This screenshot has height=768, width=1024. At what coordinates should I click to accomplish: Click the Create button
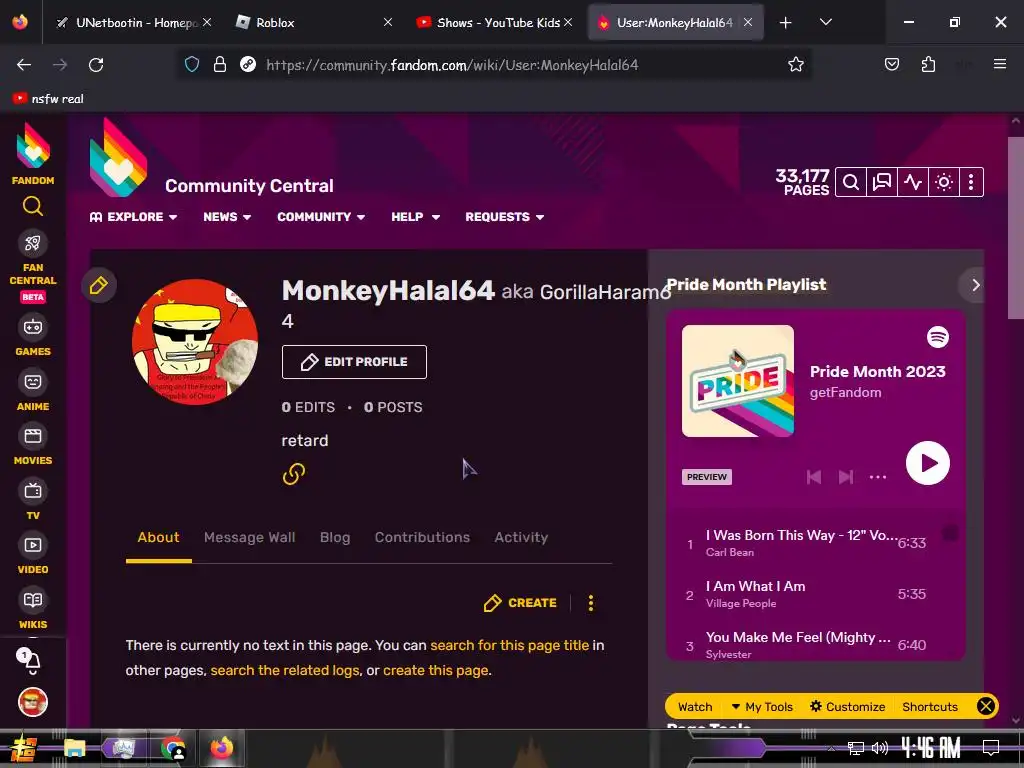520,603
